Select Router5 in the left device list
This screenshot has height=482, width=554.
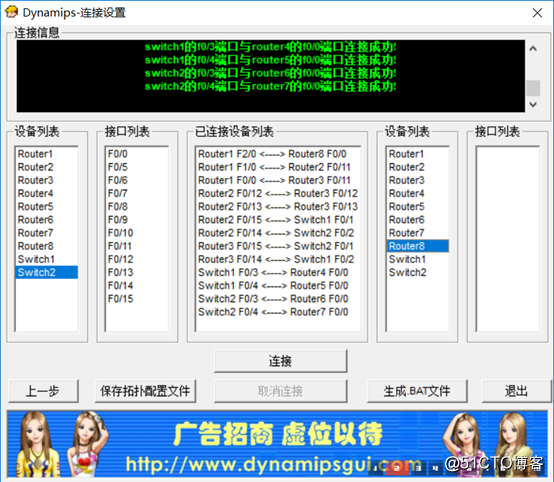point(46,206)
